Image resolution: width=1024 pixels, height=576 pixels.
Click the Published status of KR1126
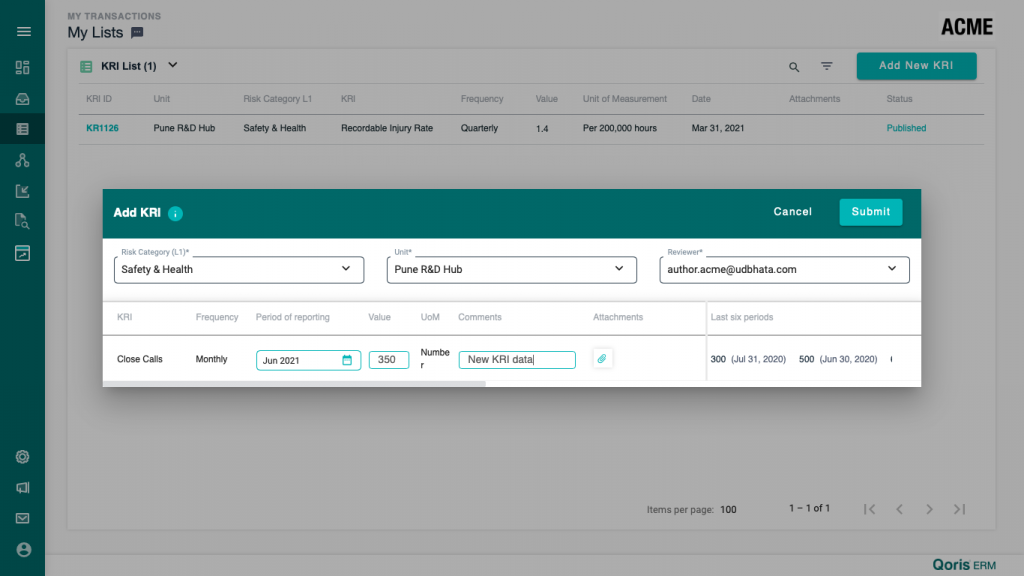(906, 128)
